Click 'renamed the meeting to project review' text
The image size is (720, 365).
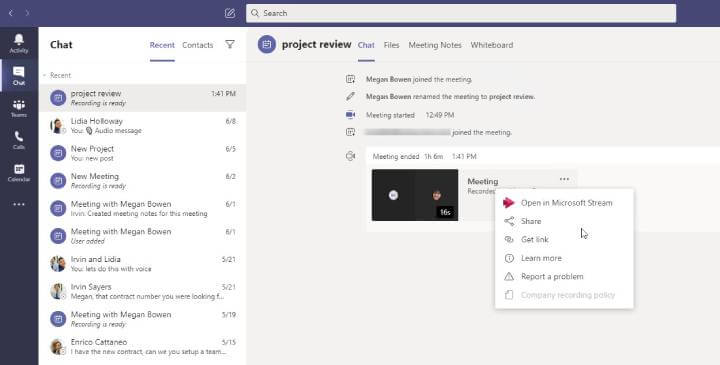click(474, 97)
